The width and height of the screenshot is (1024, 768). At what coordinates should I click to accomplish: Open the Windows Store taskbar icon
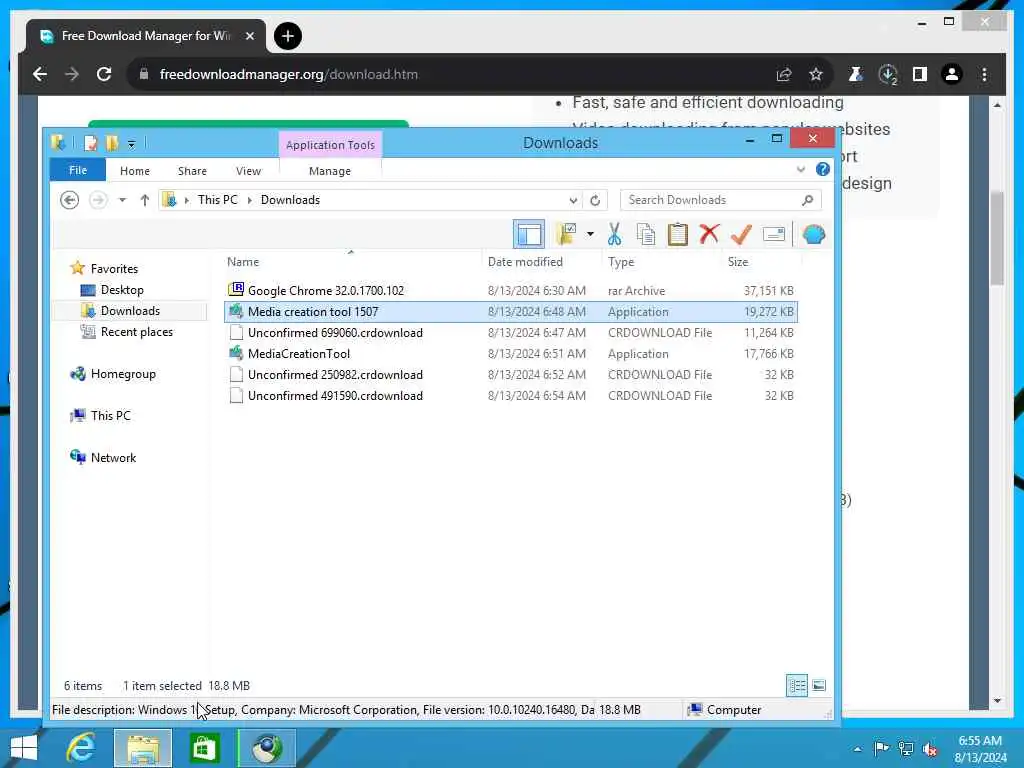204,748
